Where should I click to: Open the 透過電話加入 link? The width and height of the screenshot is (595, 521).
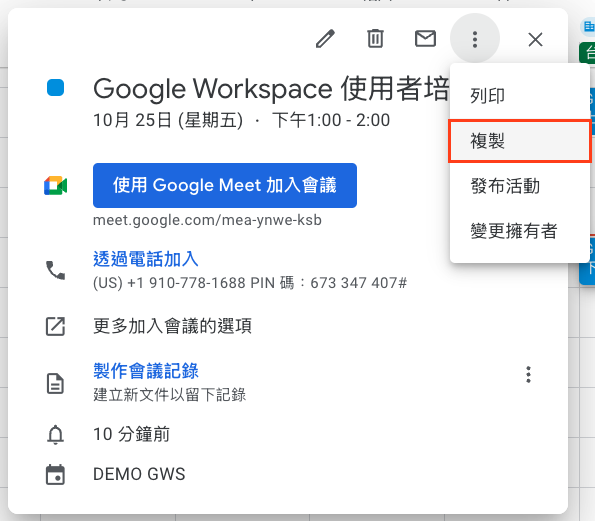(146, 259)
